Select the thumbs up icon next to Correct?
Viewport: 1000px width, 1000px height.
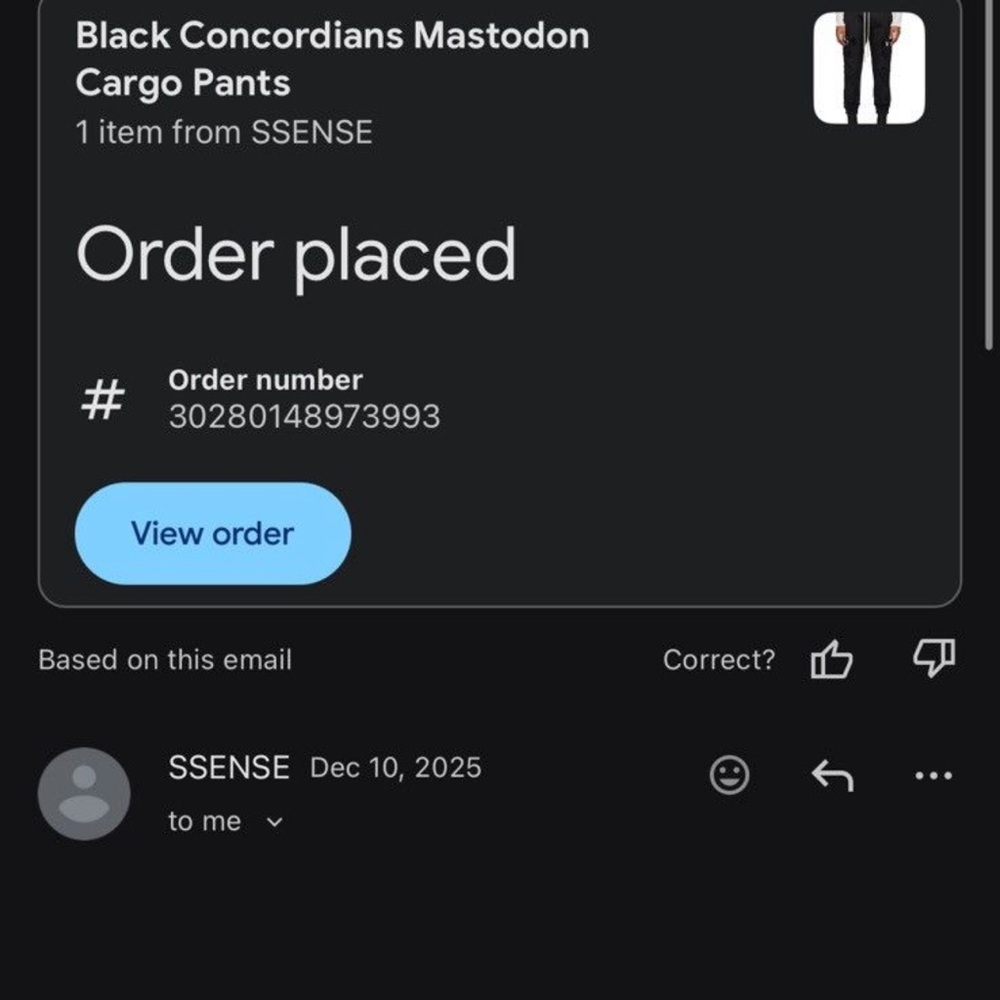click(833, 659)
